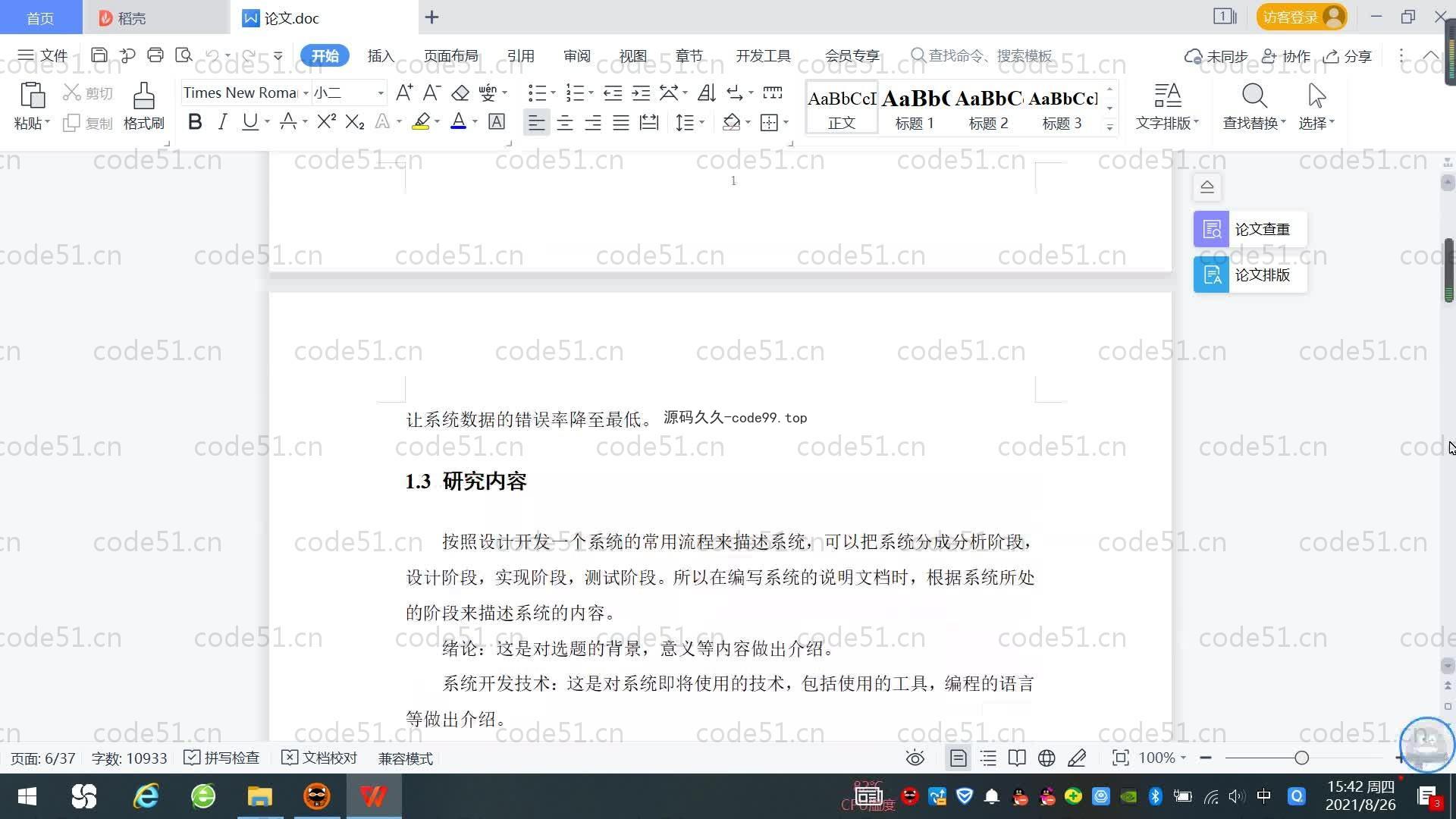This screenshot has height=819, width=1456.
Task: Expand the styles gallery
Action: tap(1109, 127)
